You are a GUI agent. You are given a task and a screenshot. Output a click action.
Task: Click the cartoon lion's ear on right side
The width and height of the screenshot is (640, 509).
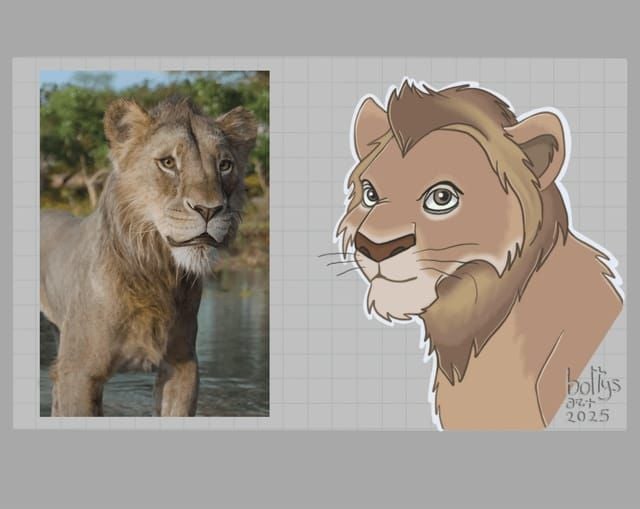tap(540, 145)
